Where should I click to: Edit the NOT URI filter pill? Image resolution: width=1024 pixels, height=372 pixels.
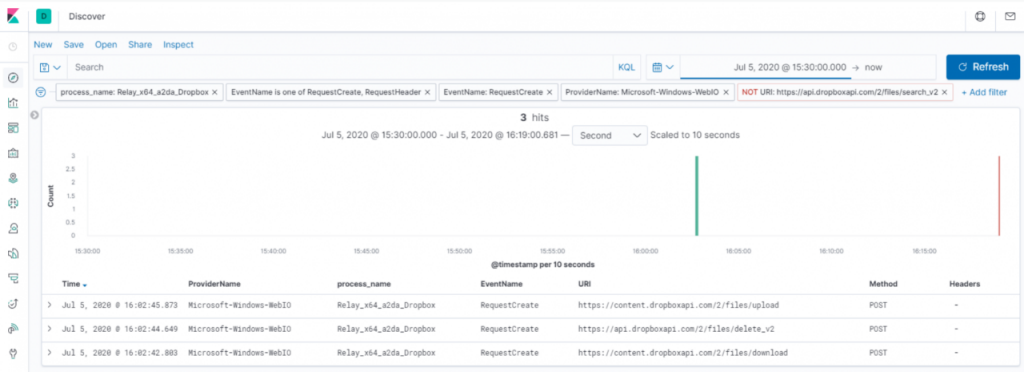[840, 93]
